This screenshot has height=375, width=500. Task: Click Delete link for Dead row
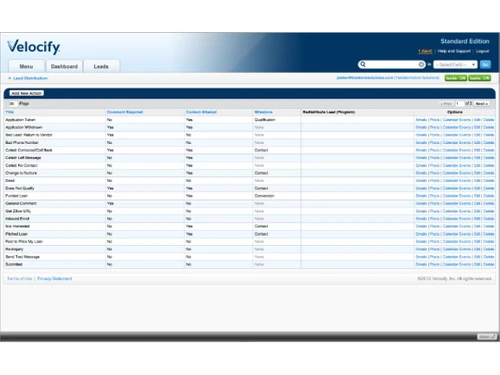(x=489, y=181)
